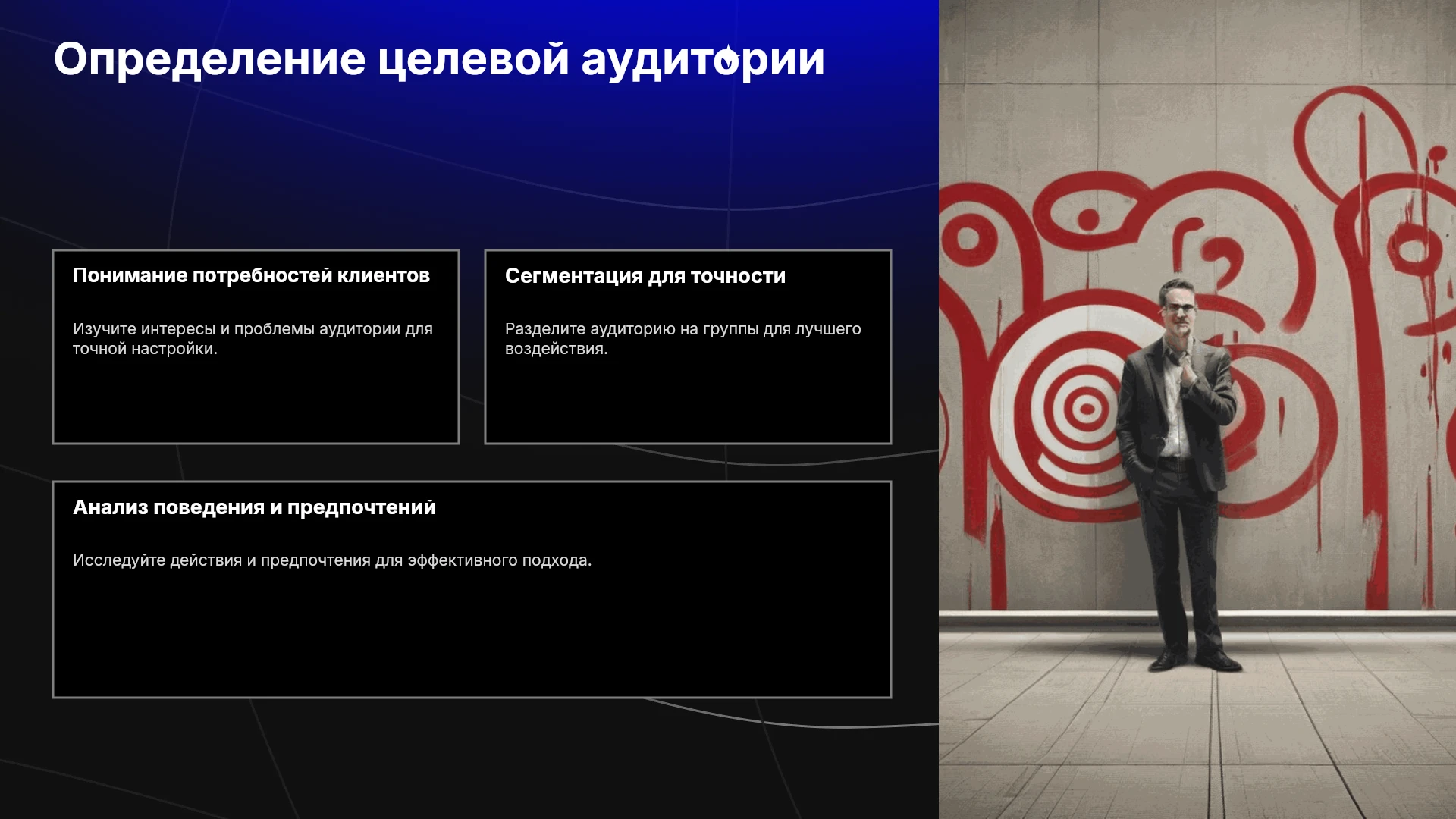The image size is (1456, 819).
Task: Click the man's face with glasses
Action: click(x=1178, y=309)
